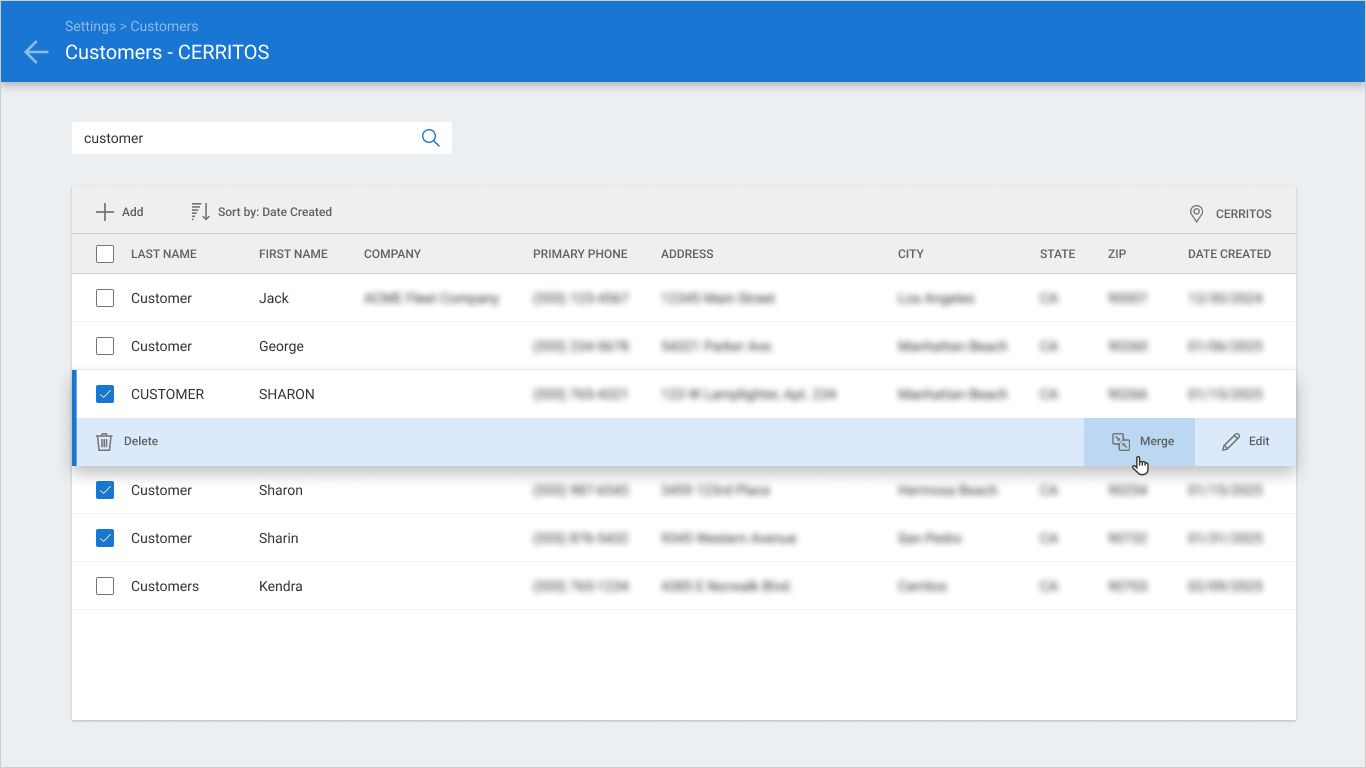Click the last name CUSTOMER uppercase cell
The width and height of the screenshot is (1366, 768).
pos(167,394)
